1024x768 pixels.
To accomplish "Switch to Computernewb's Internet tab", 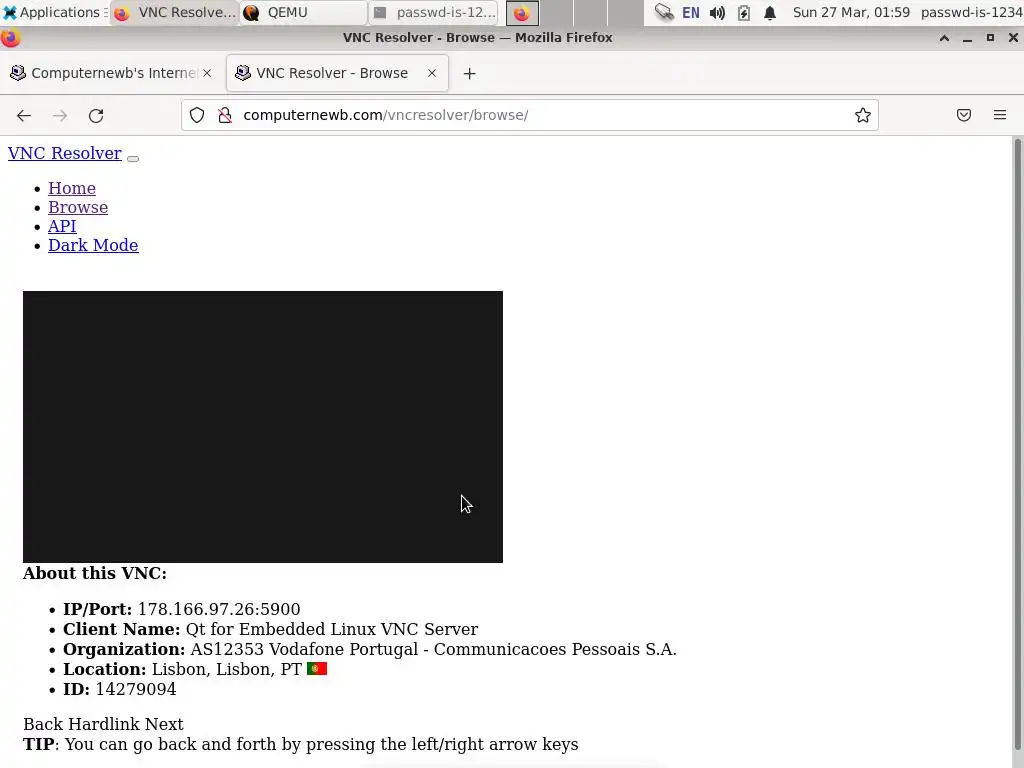I will click(111, 73).
